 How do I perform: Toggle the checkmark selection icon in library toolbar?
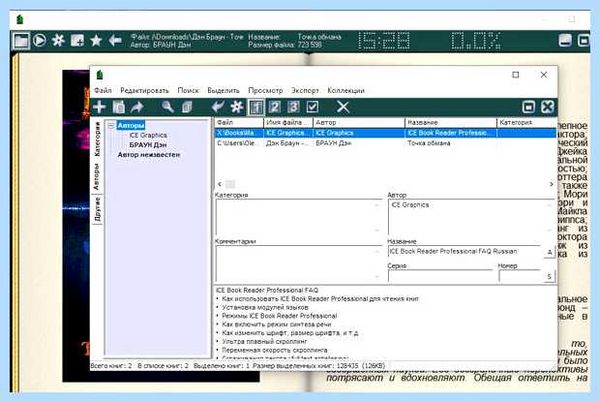[x=312, y=107]
